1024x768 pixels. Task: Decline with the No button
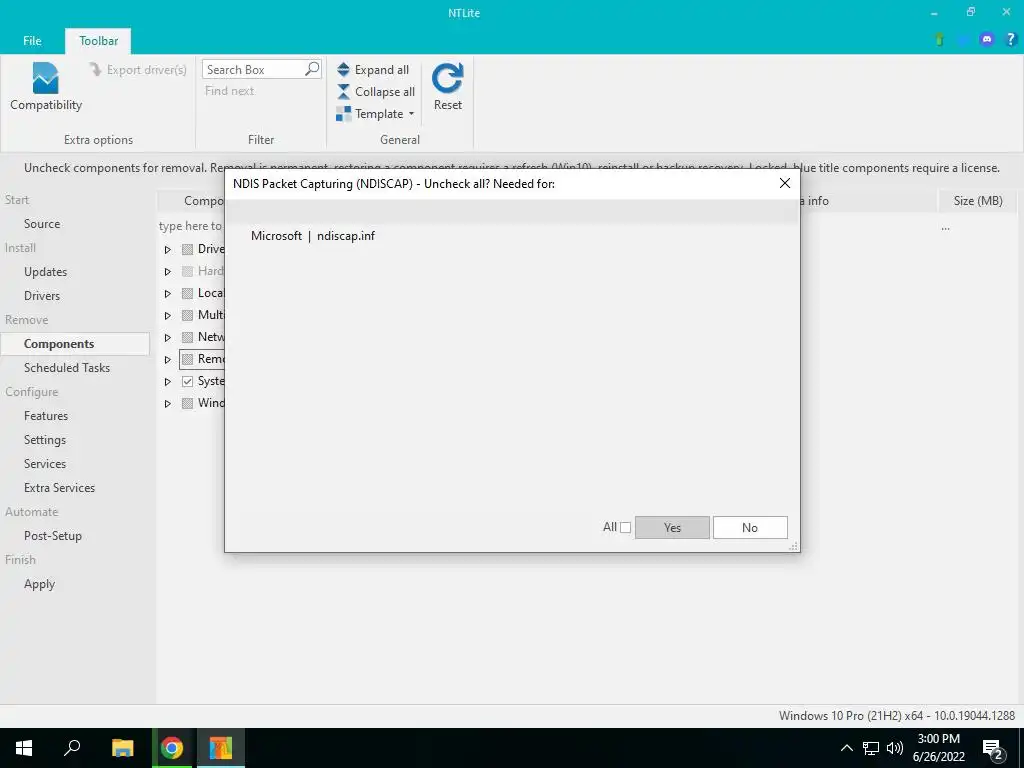click(750, 528)
